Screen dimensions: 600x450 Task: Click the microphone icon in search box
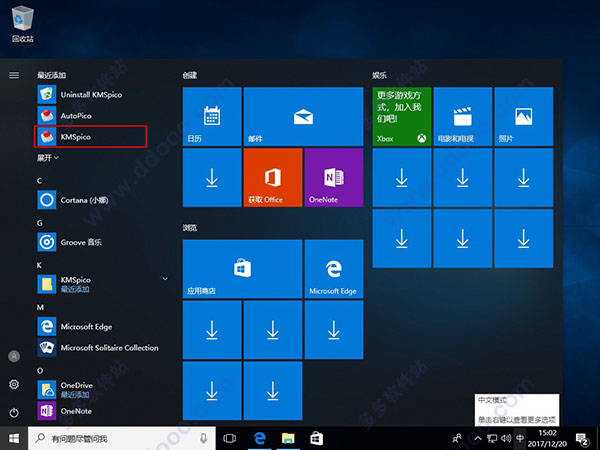click(204, 439)
